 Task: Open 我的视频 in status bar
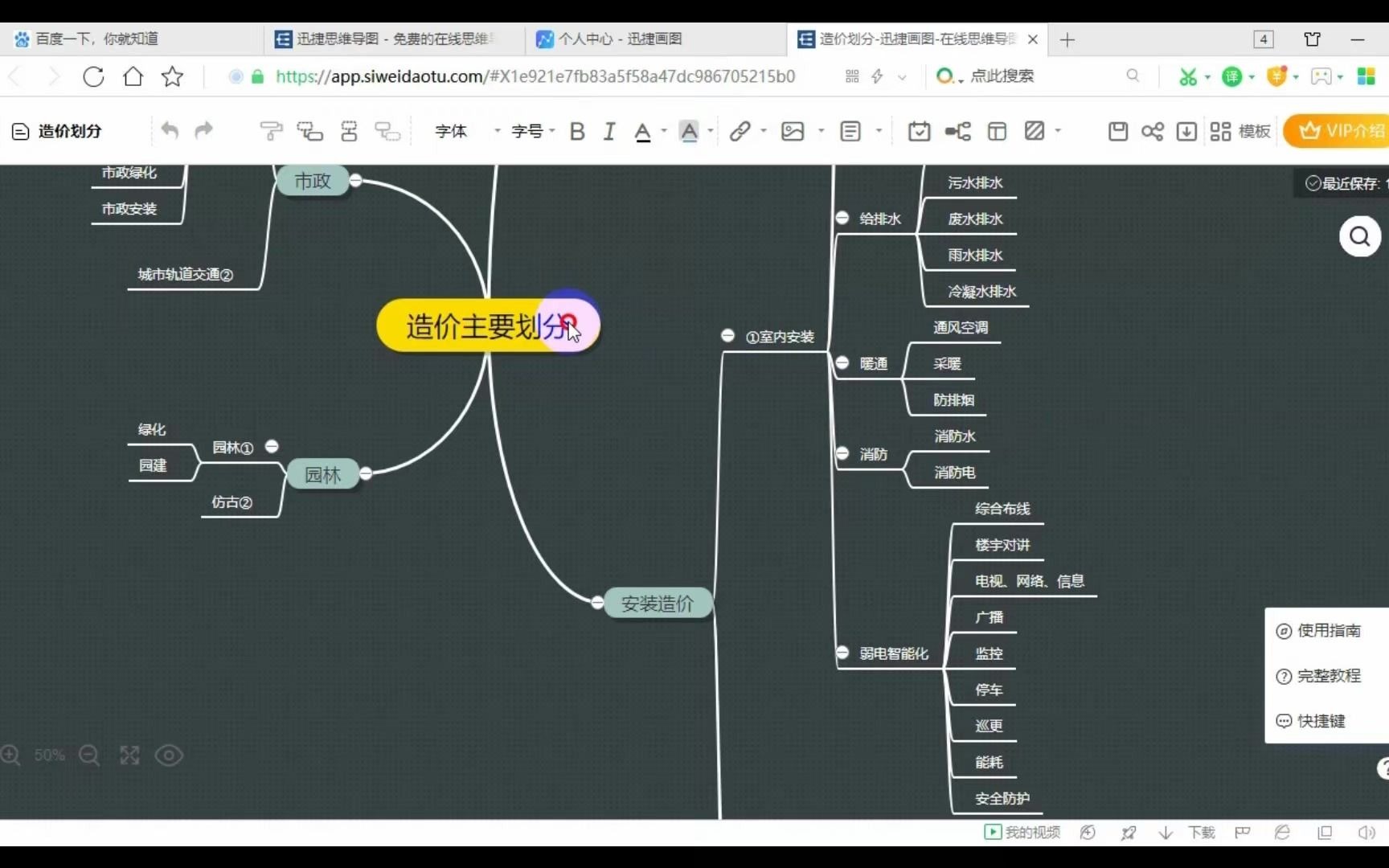1022,833
